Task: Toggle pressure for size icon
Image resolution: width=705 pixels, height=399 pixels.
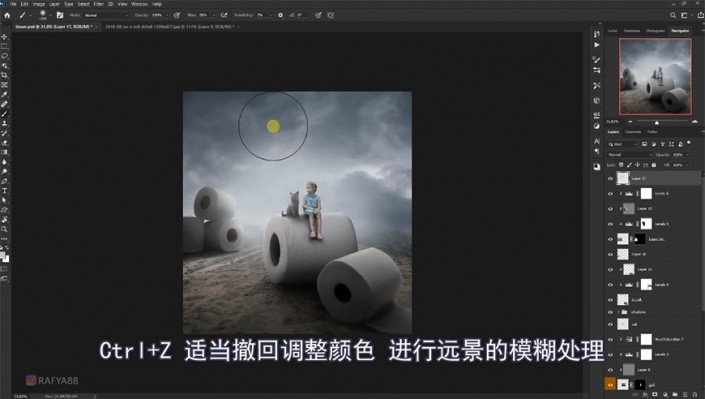Action: [318, 15]
